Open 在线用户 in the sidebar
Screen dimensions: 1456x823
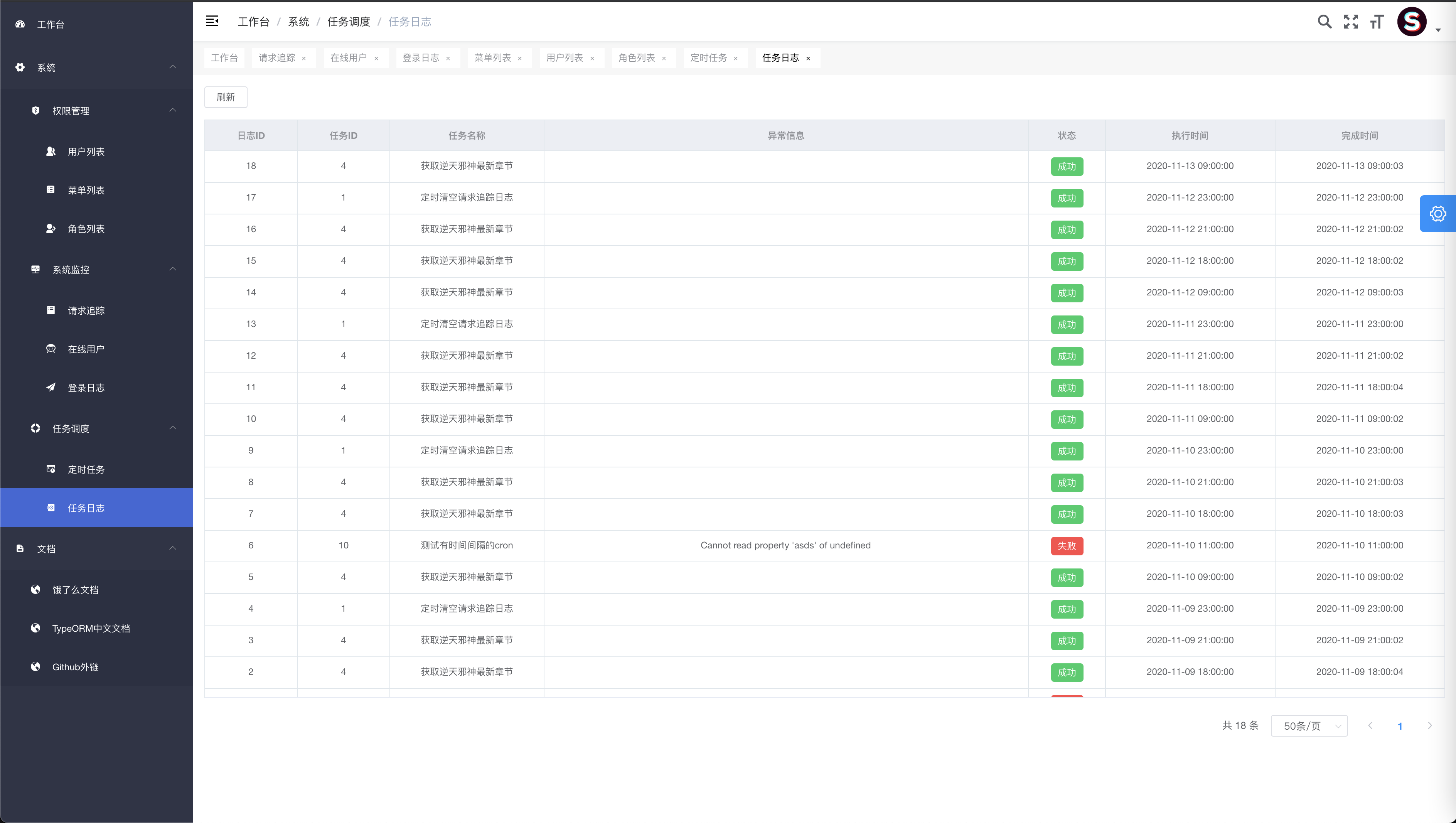click(x=86, y=349)
